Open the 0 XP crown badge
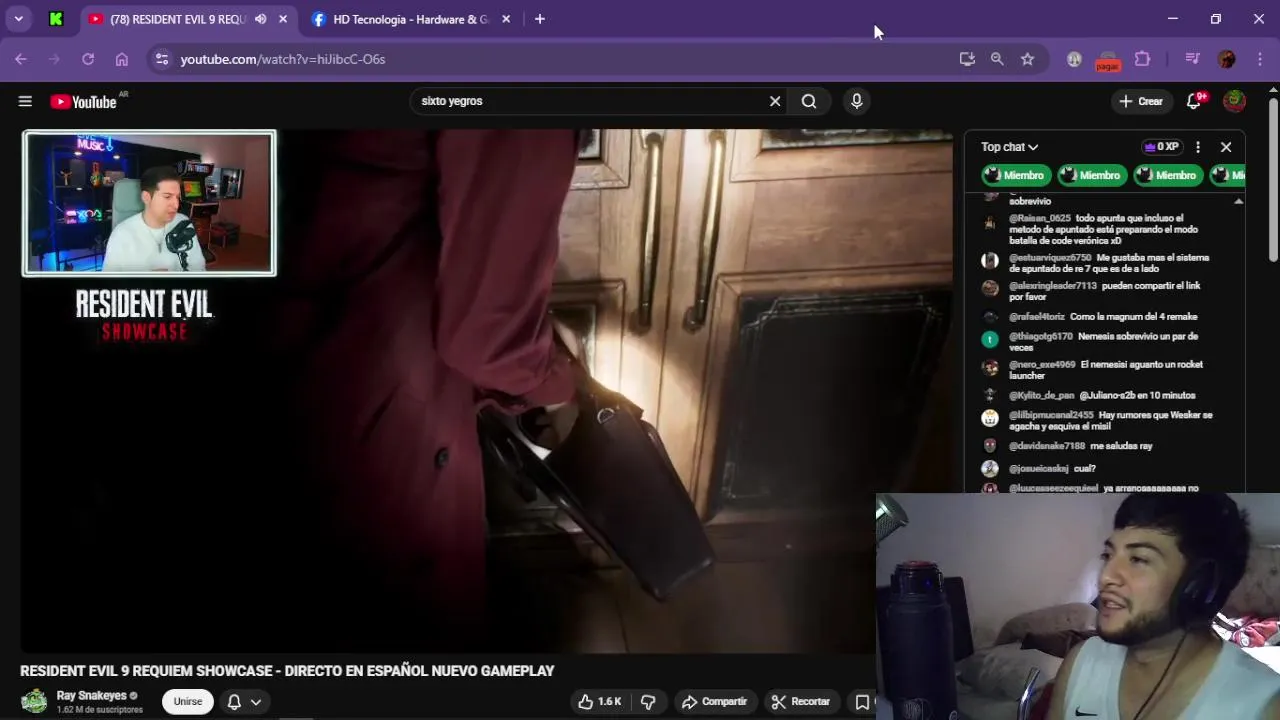 1160,147
